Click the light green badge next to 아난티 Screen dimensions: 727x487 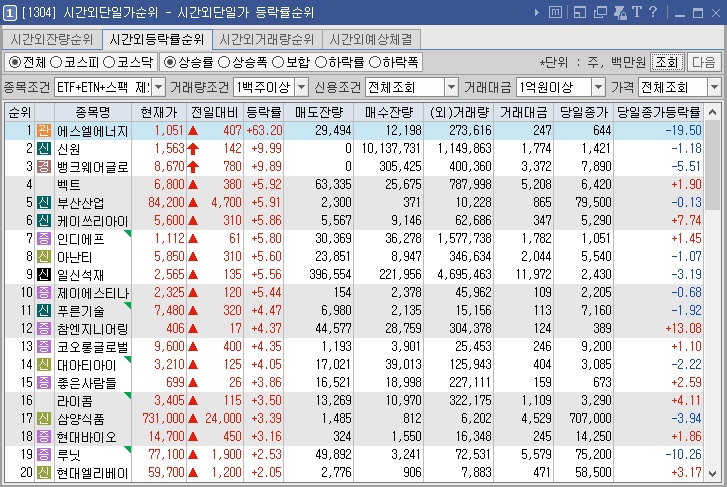pos(44,256)
